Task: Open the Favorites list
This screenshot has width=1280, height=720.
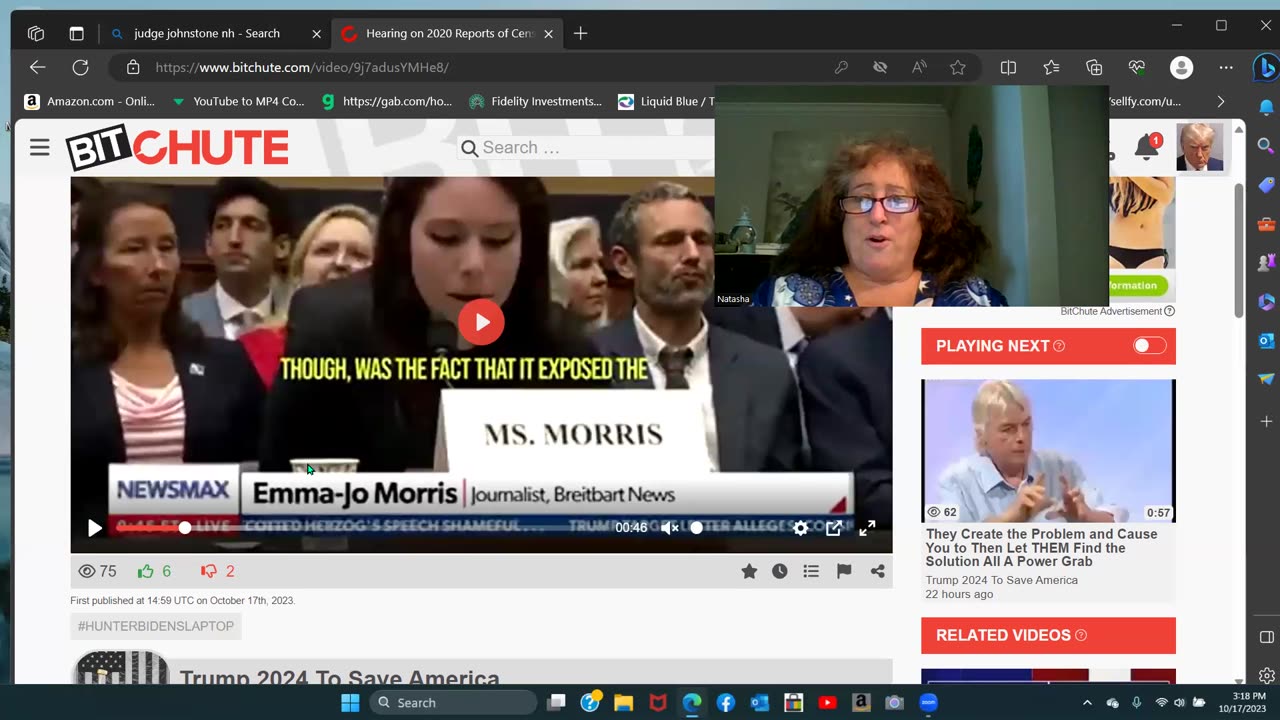Action: click(1051, 67)
